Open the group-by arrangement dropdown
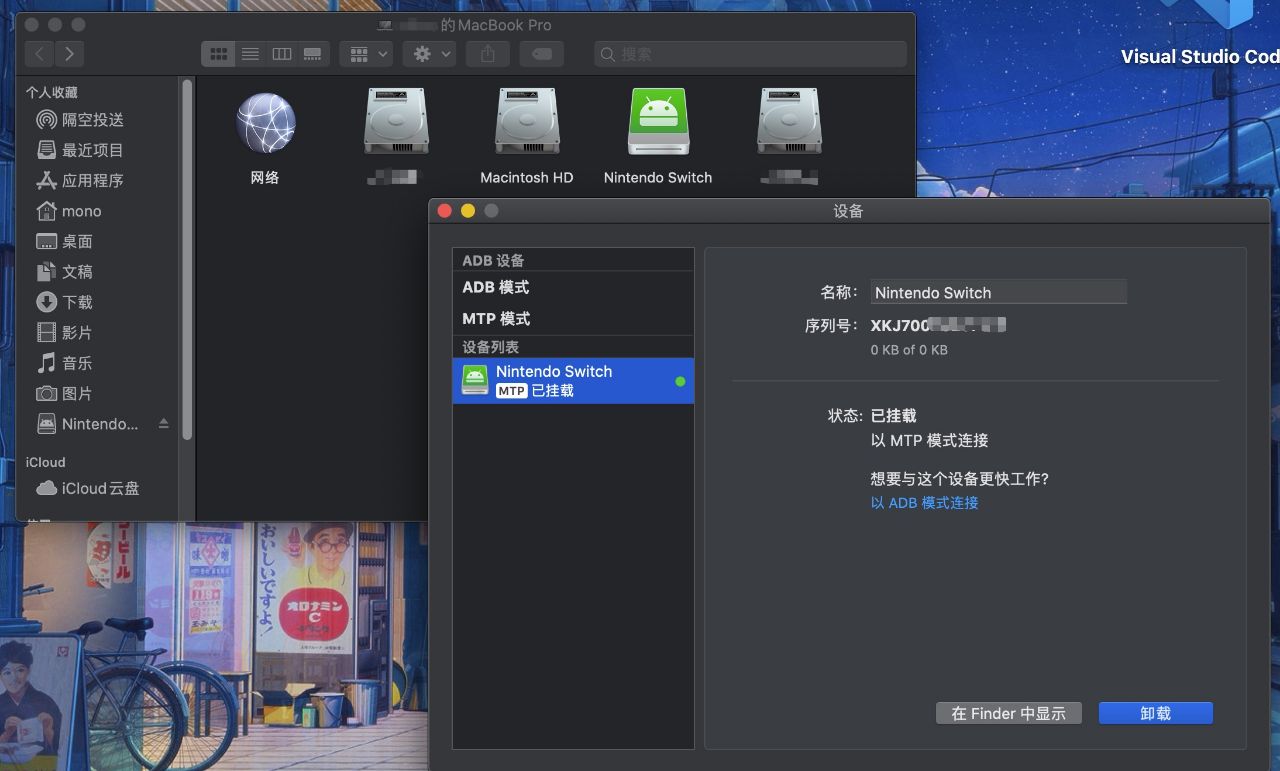 point(365,54)
